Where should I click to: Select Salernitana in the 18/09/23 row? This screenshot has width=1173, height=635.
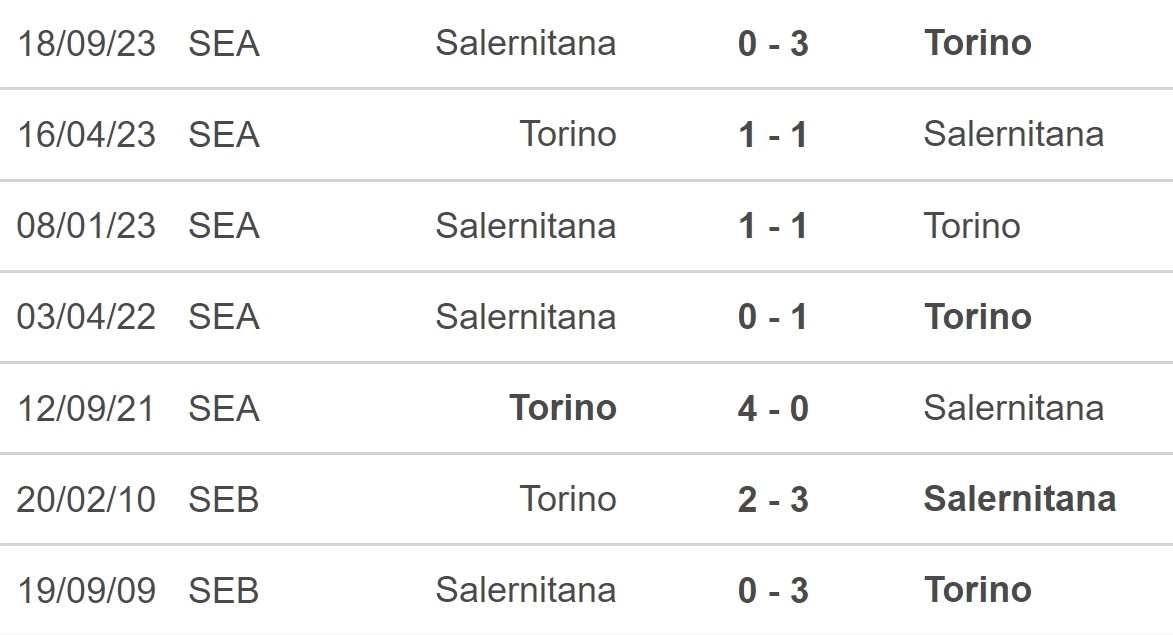click(x=526, y=43)
